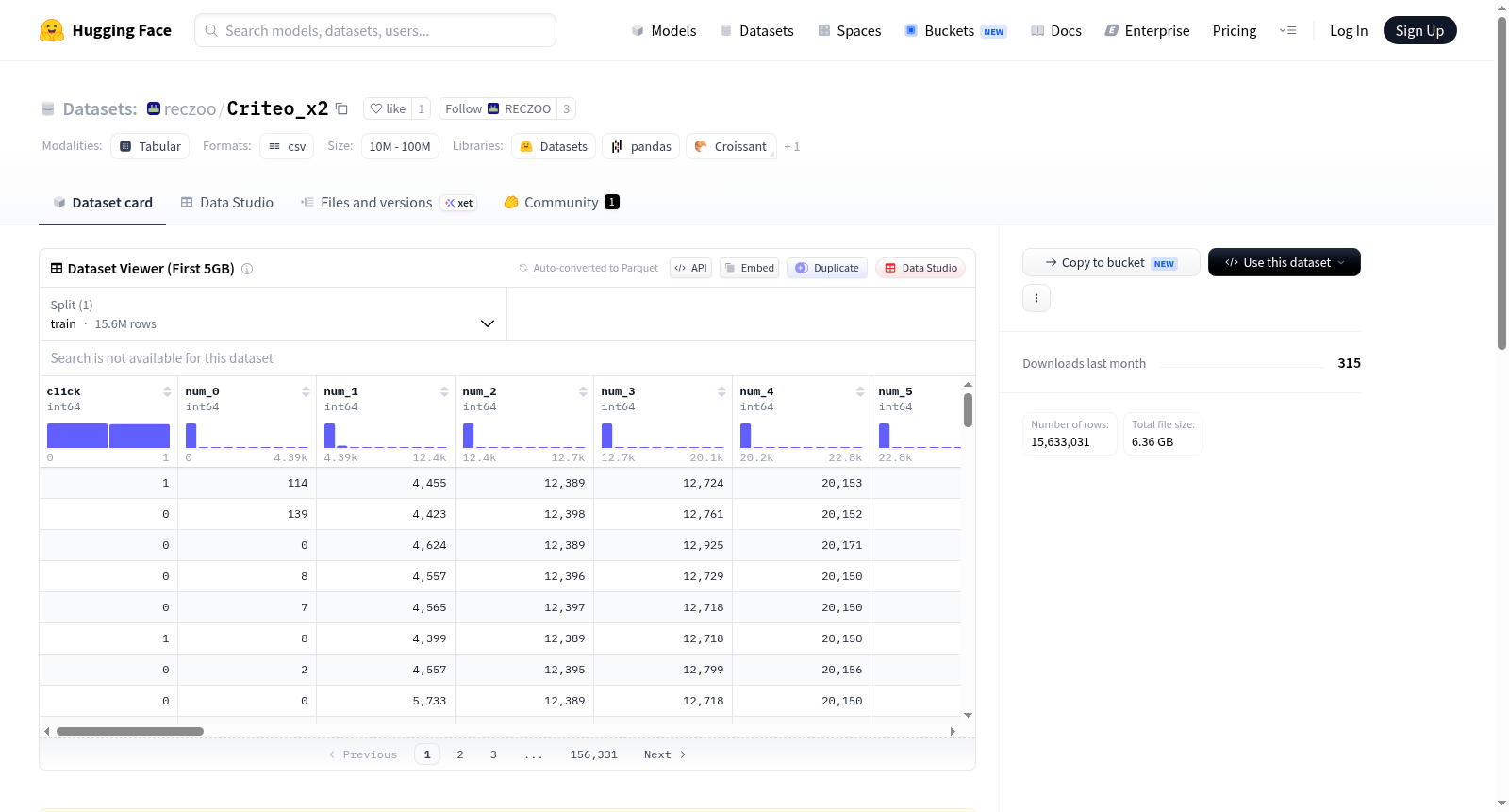Open the three-dot more options button
This screenshot has height=812, width=1509.
point(1036,298)
